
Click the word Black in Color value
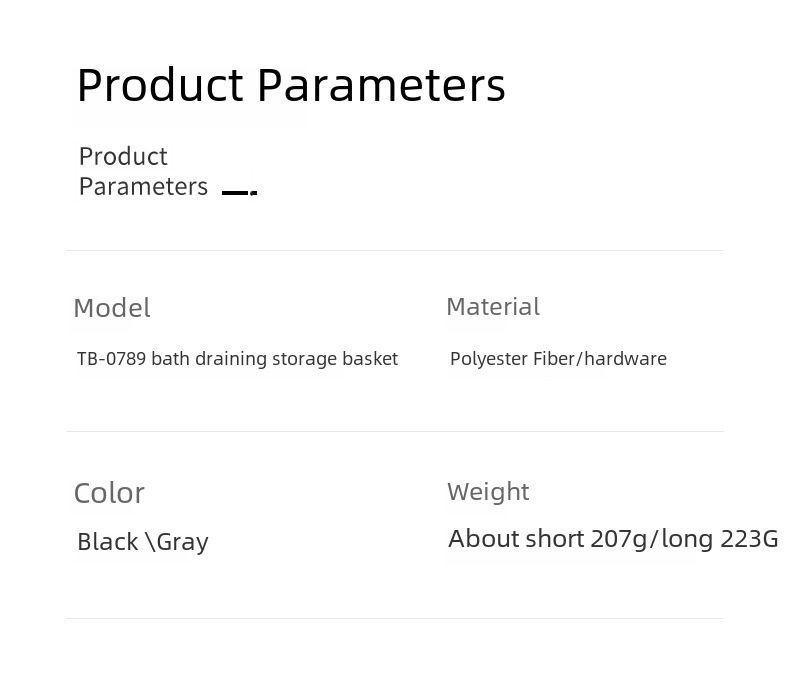(x=107, y=542)
